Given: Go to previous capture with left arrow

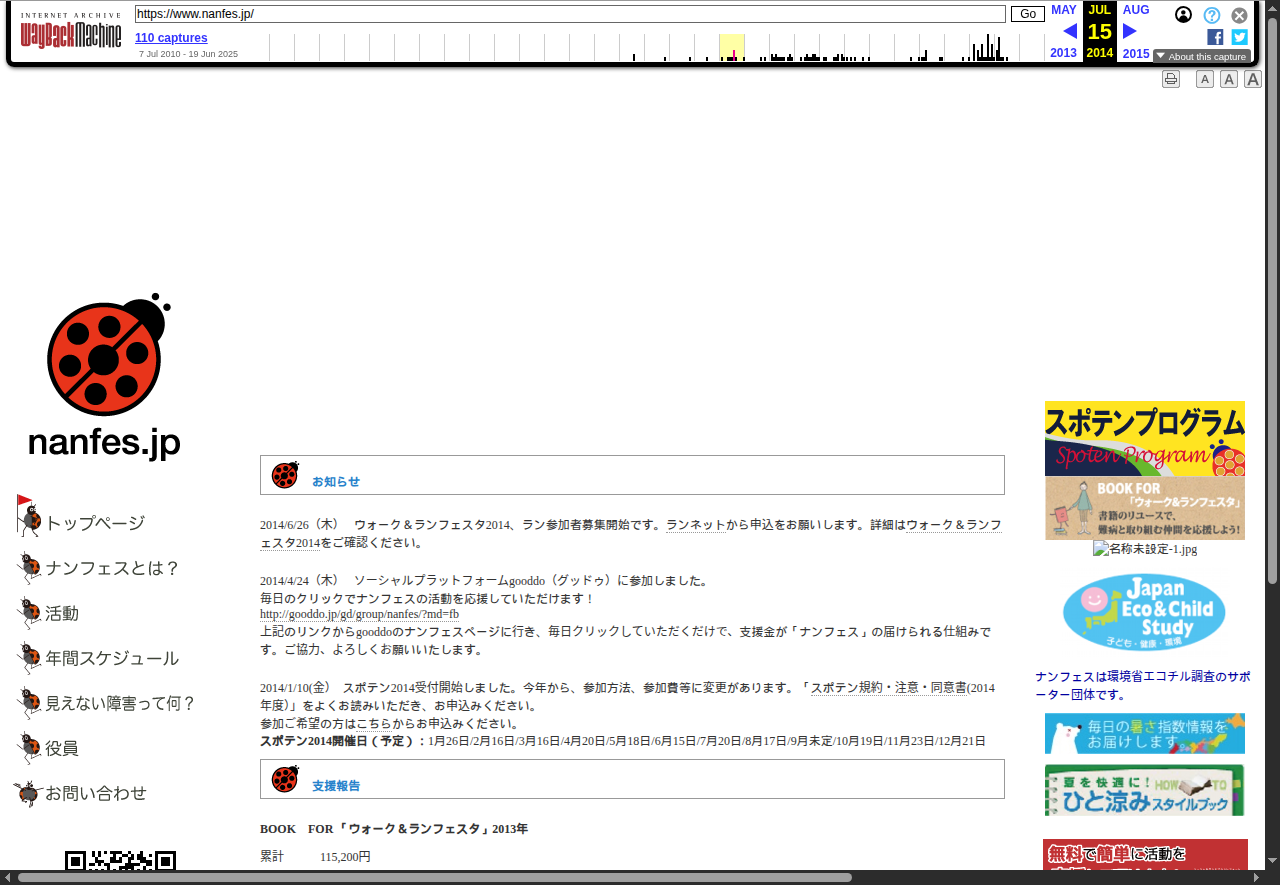Looking at the screenshot, I should pos(1069,31).
